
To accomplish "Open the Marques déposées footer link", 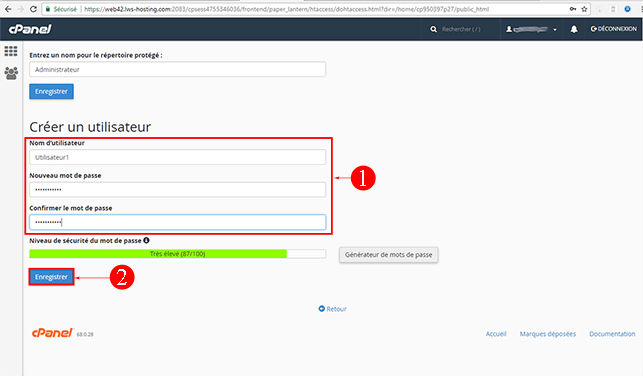I will [x=547, y=334].
